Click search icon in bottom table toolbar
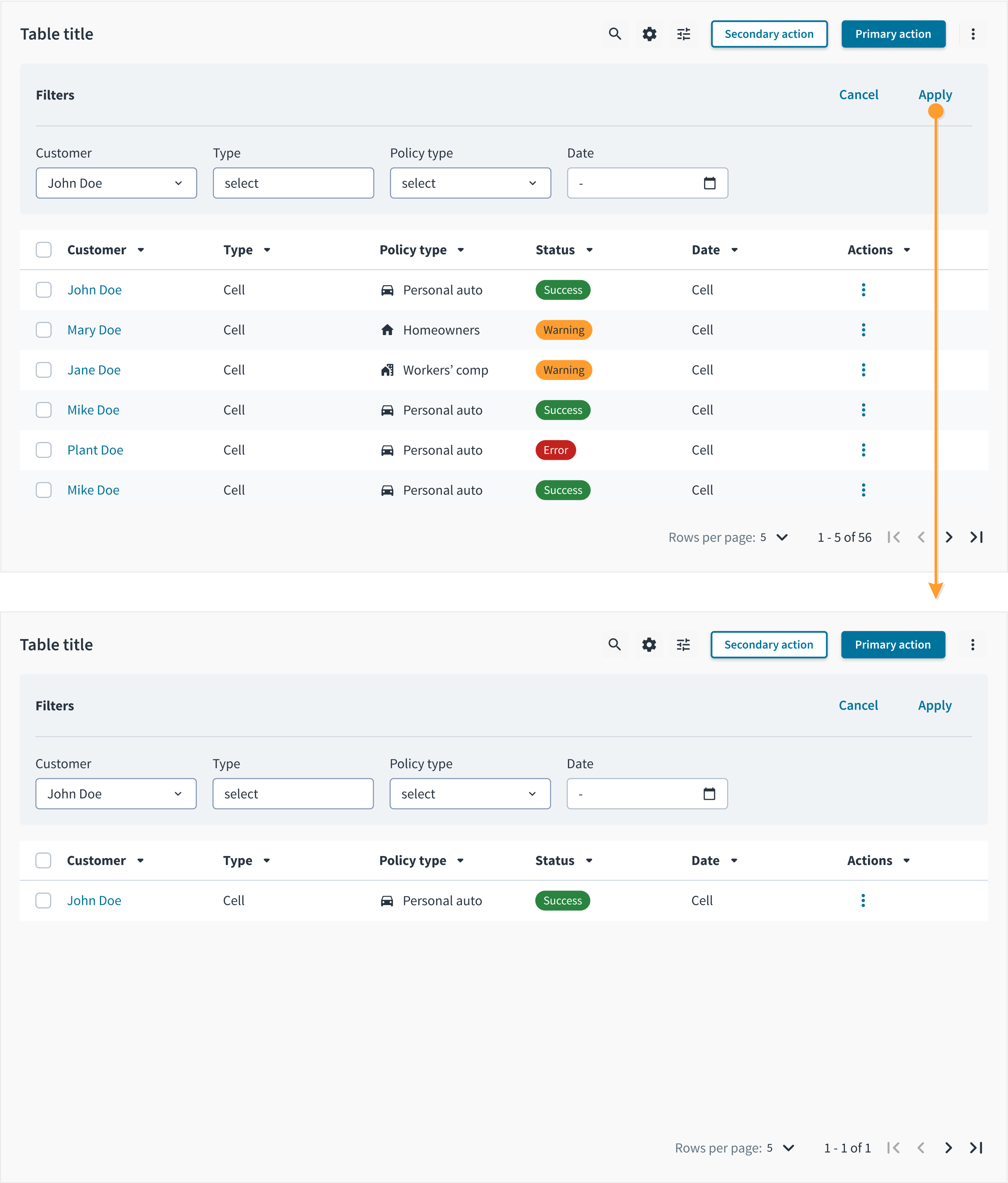This screenshot has height=1183, width=1008. tap(614, 645)
